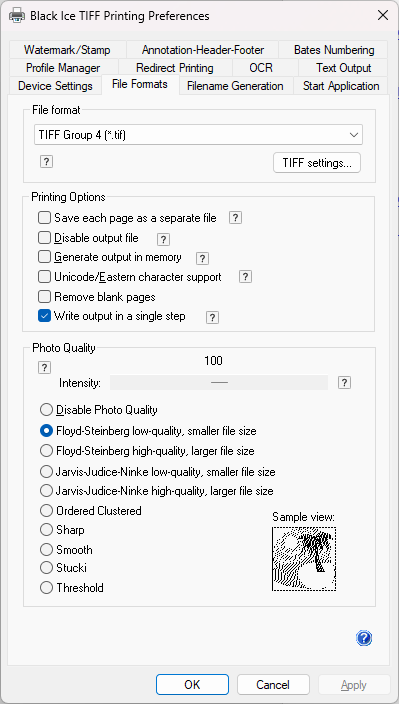Open the blue round help button
The height and width of the screenshot is (704, 399).
(x=364, y=638)
